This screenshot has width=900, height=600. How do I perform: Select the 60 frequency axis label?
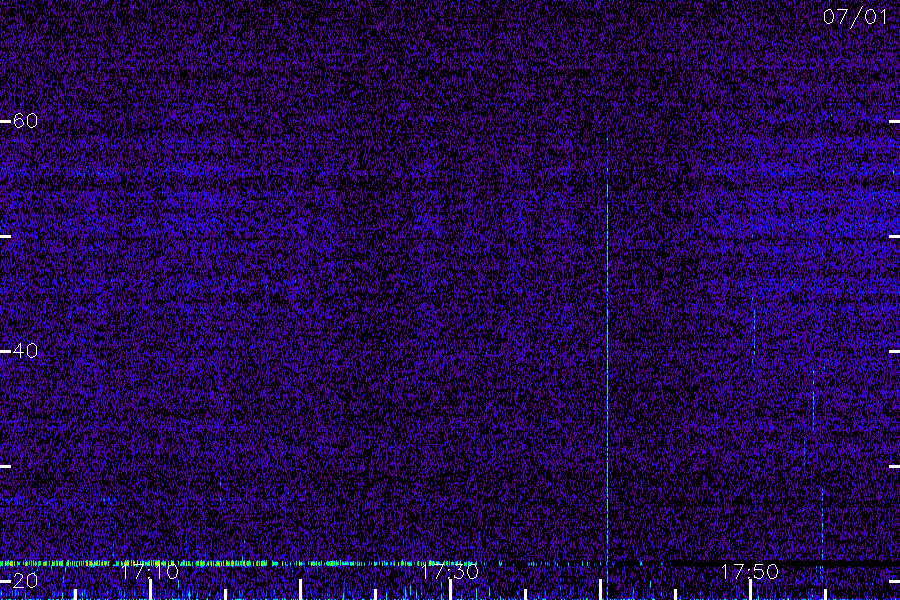pos(25,121)
